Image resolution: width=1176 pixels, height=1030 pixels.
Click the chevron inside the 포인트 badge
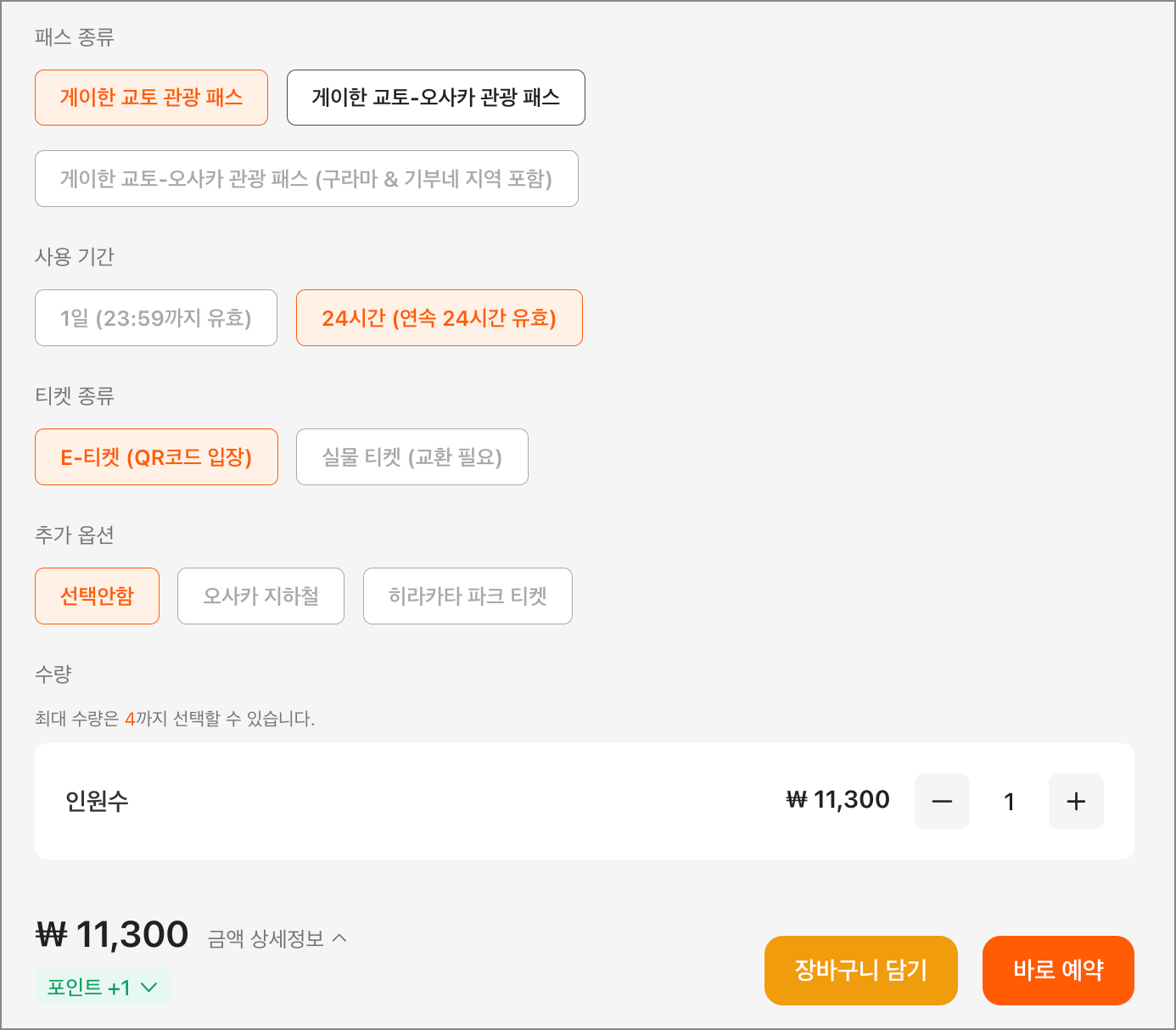pyautogui.click(x=148, y=988)
